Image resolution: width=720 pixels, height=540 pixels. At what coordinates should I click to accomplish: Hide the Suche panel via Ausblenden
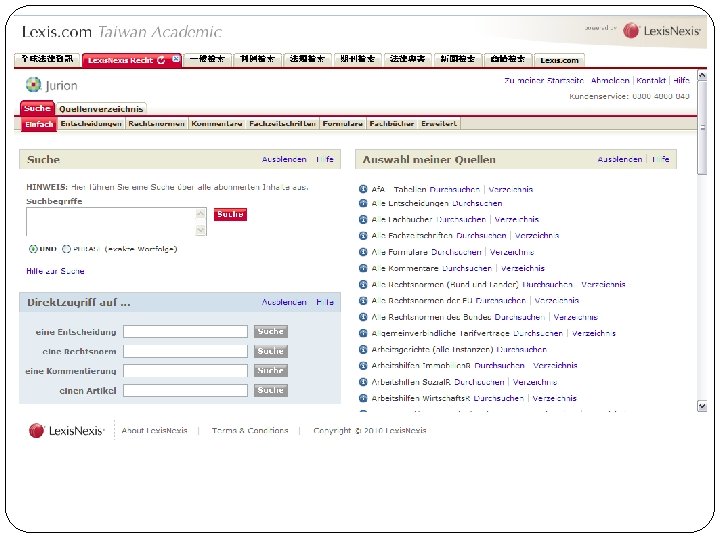(284, 159)
